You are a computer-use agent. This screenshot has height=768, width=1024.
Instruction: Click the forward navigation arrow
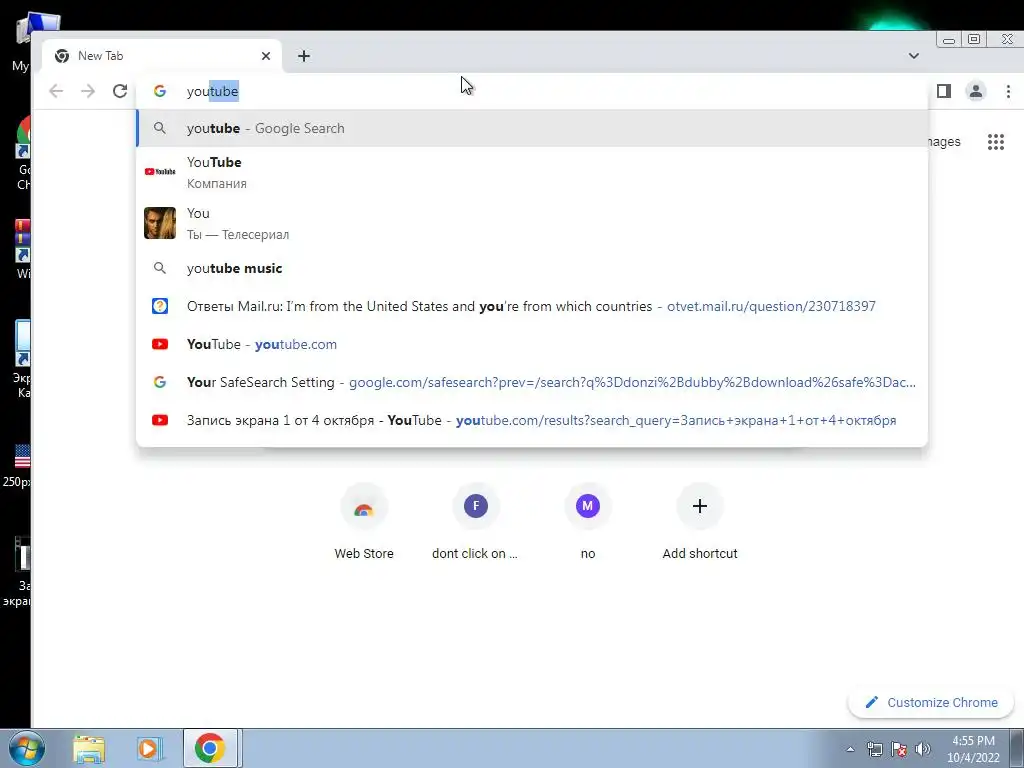click(88, 91)
